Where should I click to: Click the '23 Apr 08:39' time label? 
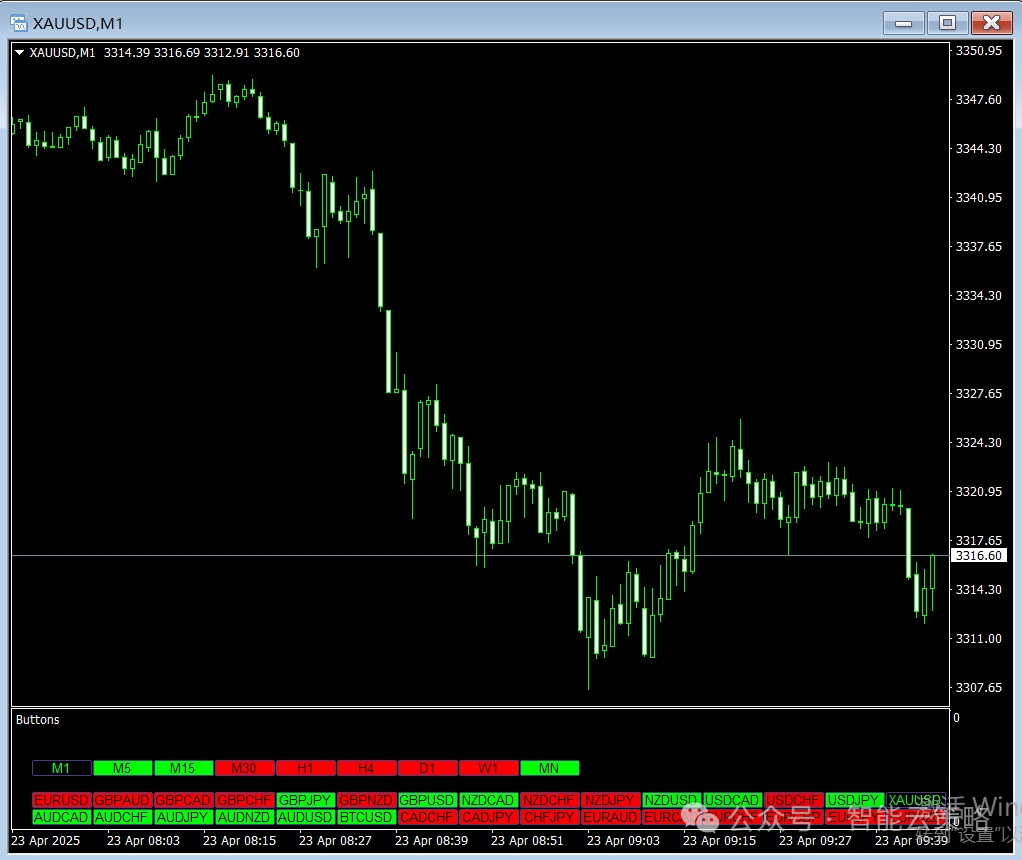431,841
